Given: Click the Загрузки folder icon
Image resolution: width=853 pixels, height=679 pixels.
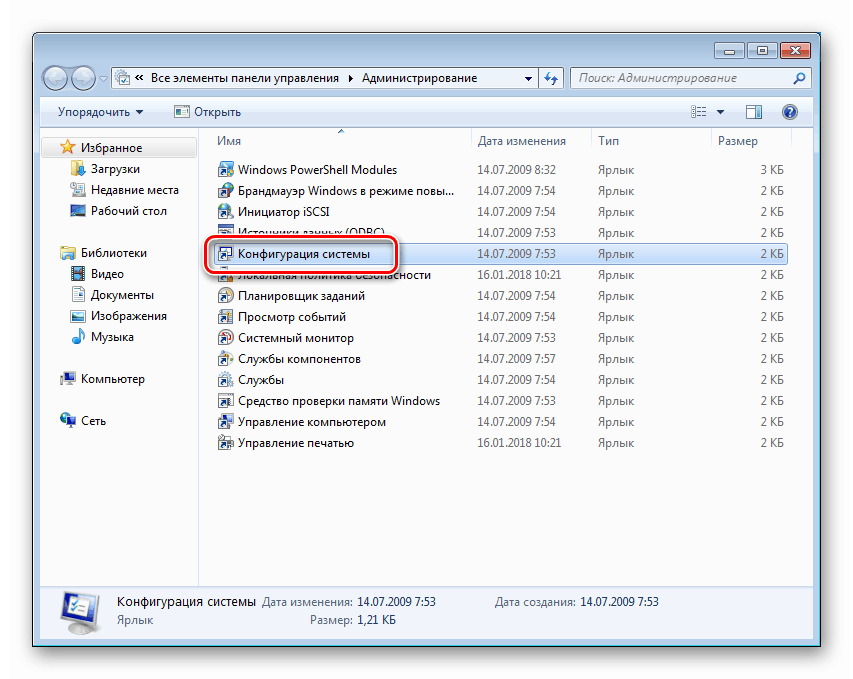Looking at the screenshot, I should click(78, 169).
